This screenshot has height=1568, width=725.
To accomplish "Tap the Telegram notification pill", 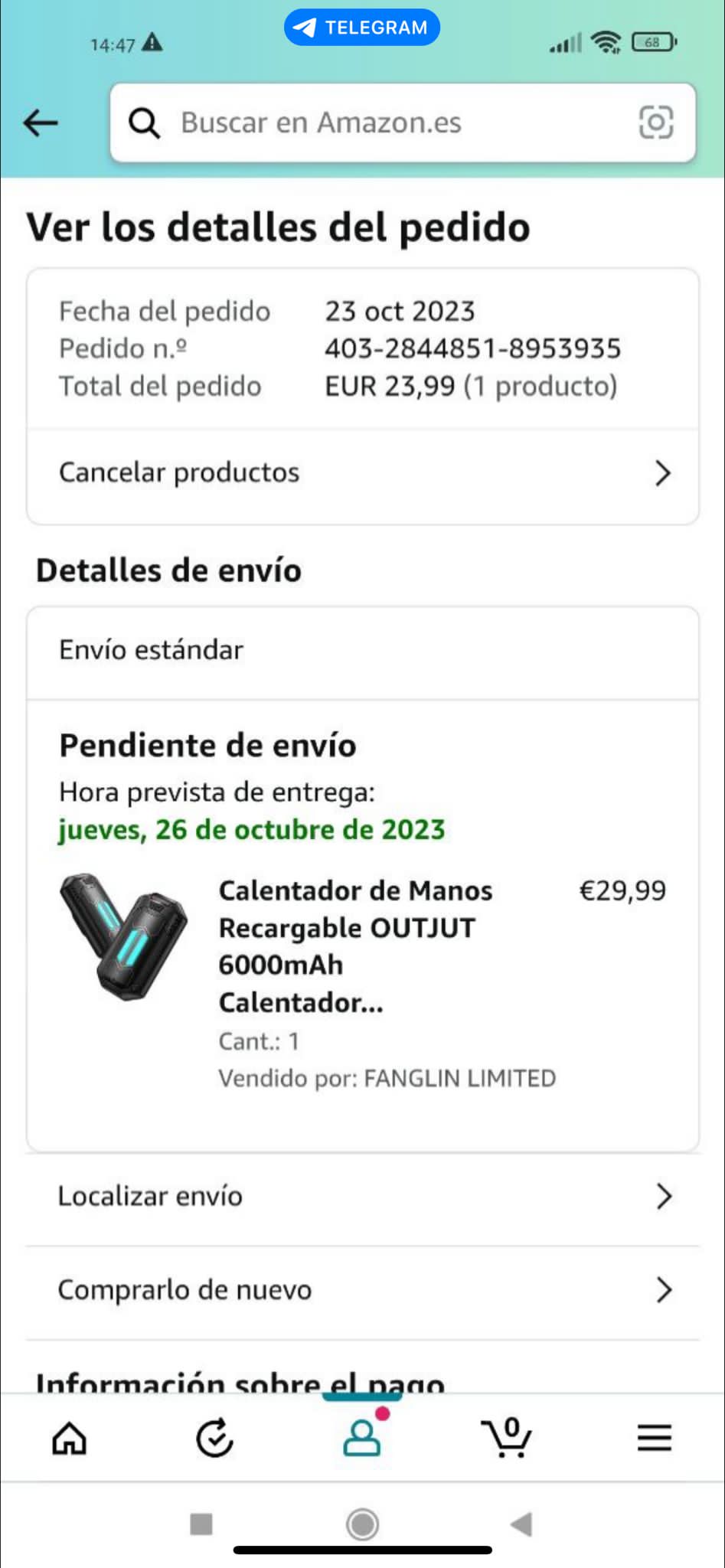I will [x=362, y=28].
